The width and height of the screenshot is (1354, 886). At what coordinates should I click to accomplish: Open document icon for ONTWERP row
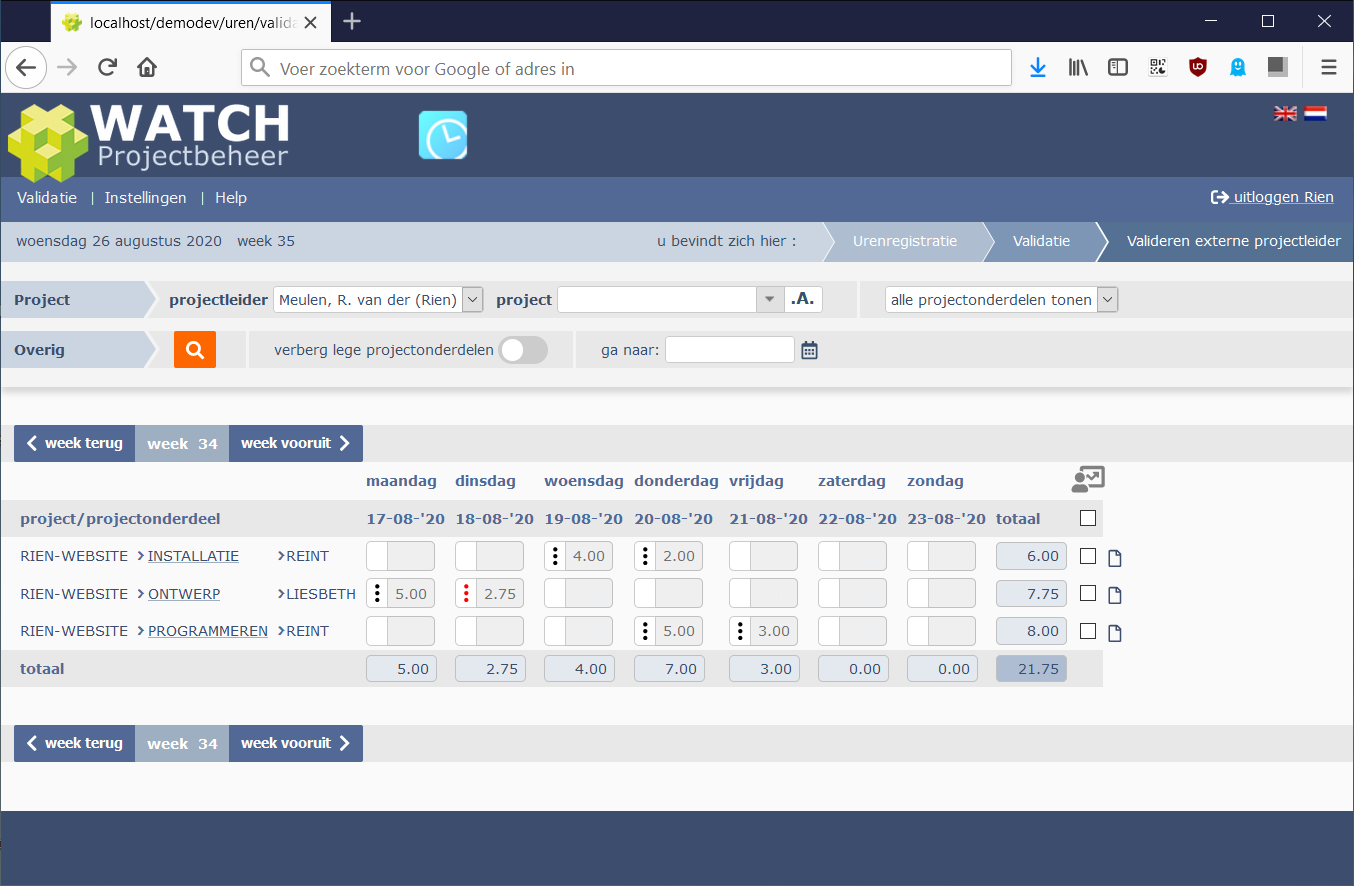[x=1115, y=595]
